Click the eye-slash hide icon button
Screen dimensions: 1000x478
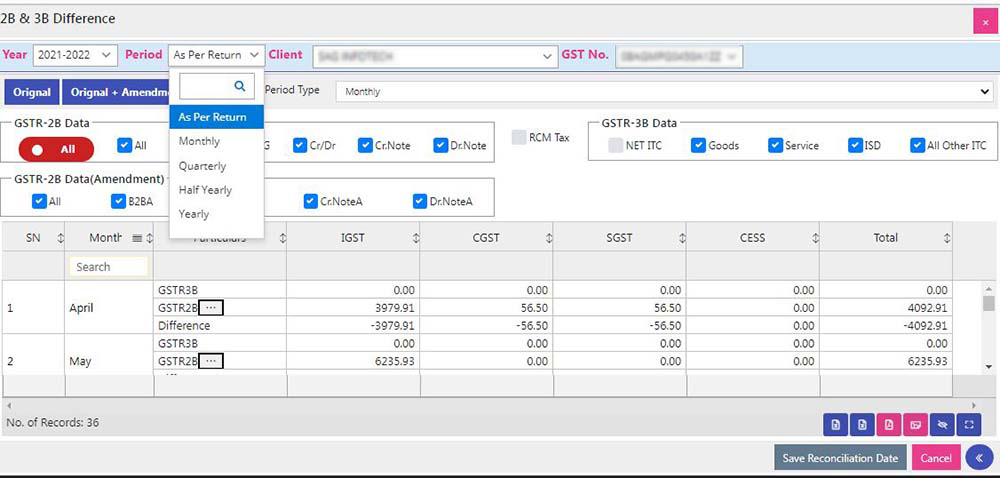941,425
